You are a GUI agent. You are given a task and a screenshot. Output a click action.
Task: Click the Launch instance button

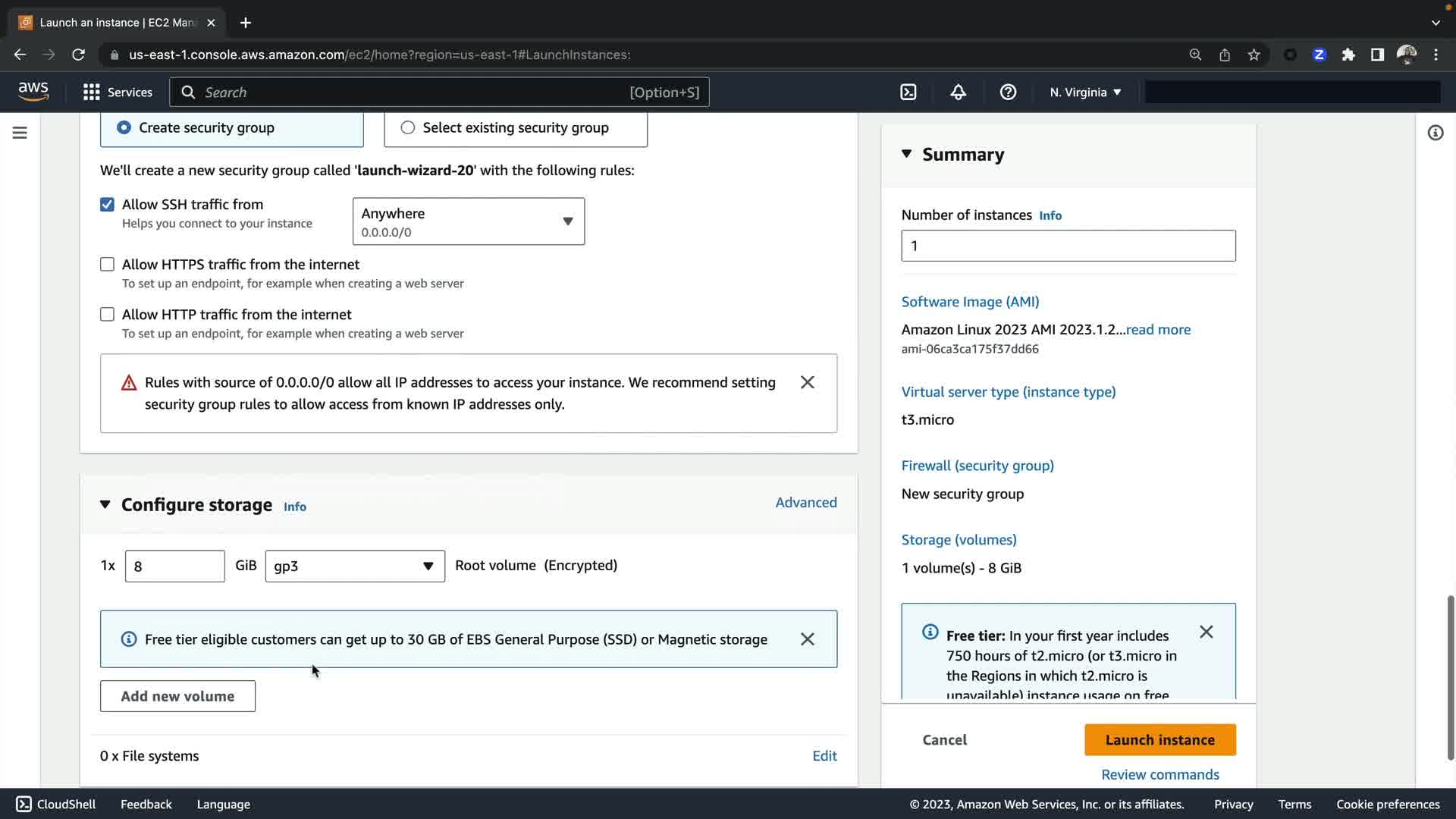(1159, 740)
